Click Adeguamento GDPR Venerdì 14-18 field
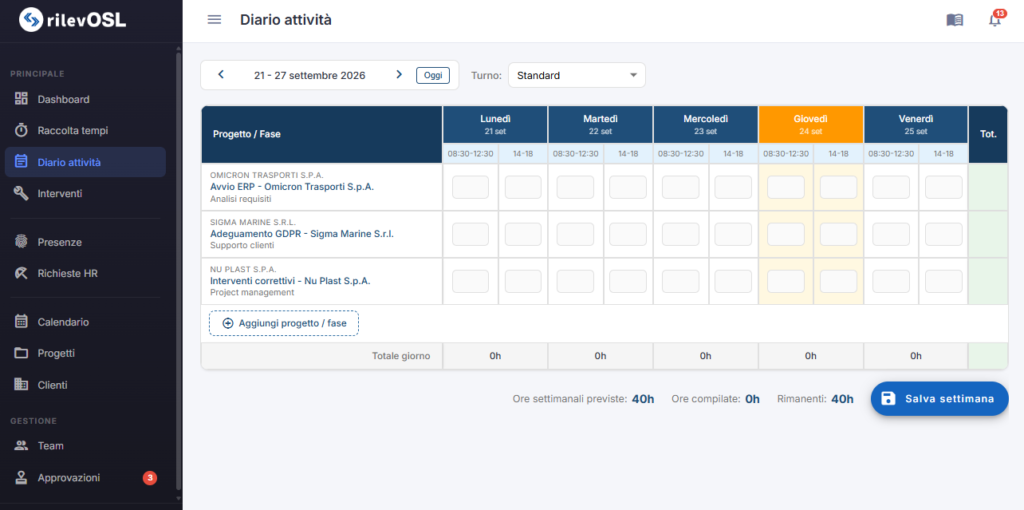The image size is (1024, 510). (944, 234)
